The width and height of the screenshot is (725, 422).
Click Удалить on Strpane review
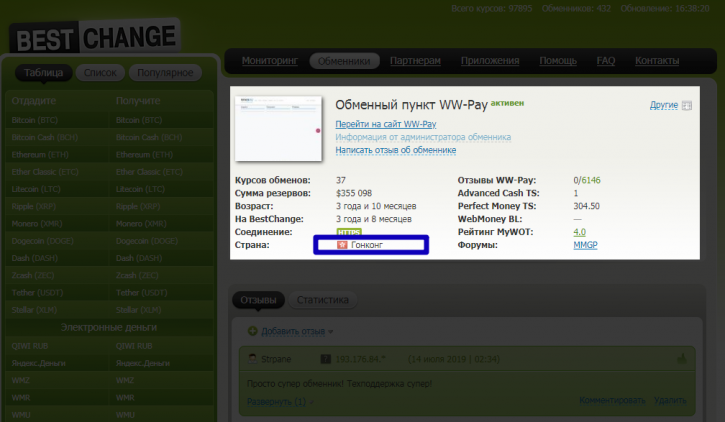(670, 400)
